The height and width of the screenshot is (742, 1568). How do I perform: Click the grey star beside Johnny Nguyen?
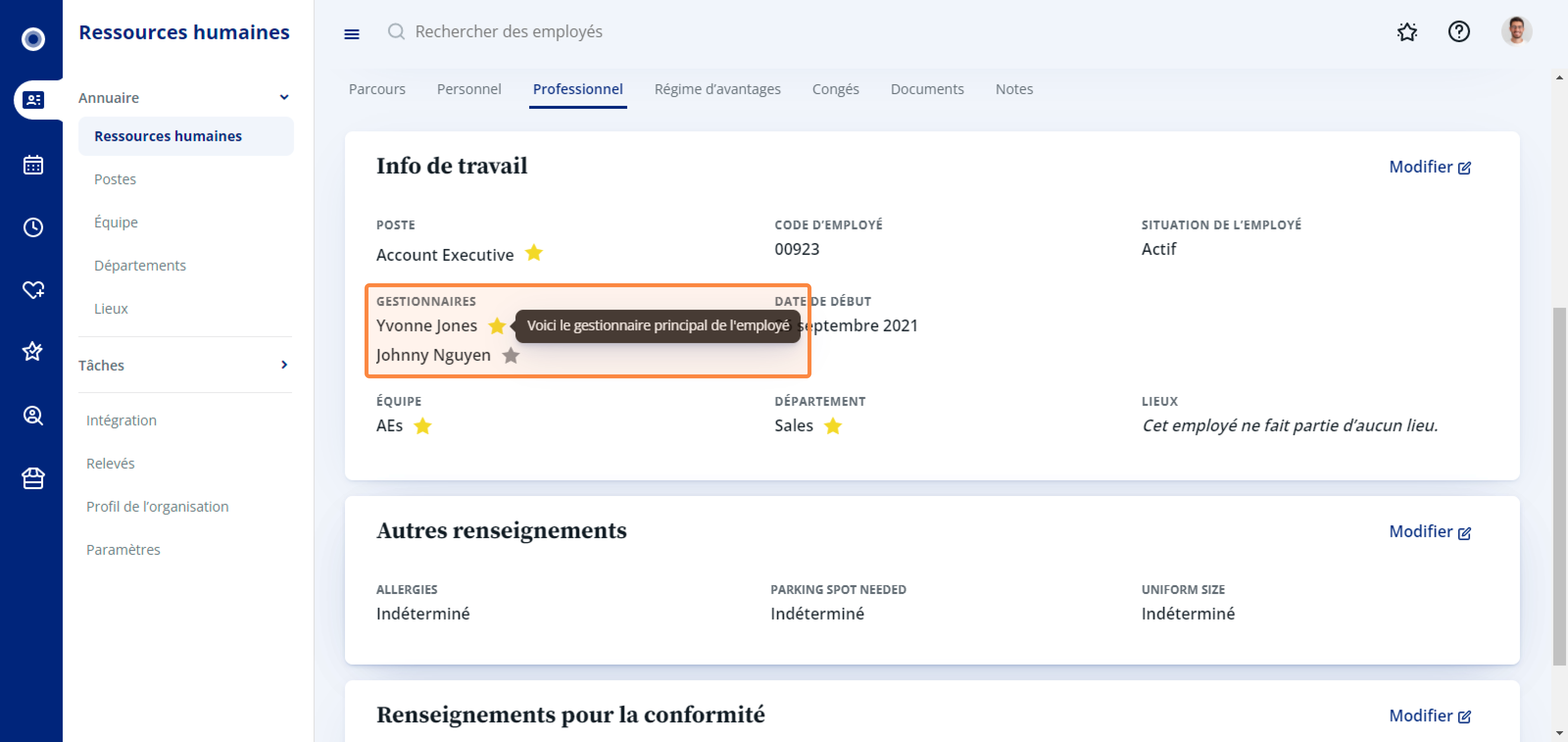(x=511, y=355)
